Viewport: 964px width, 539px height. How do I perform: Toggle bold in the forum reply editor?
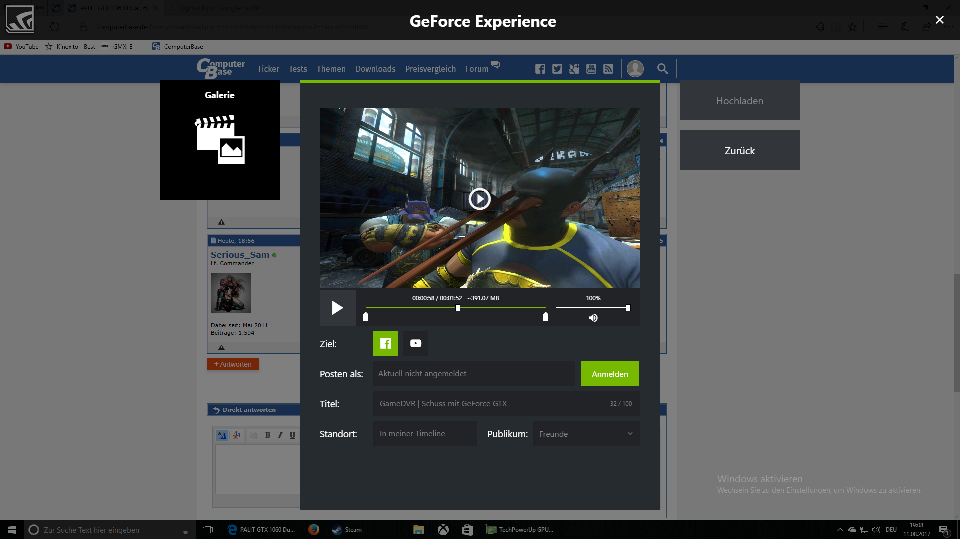(267, 435)
